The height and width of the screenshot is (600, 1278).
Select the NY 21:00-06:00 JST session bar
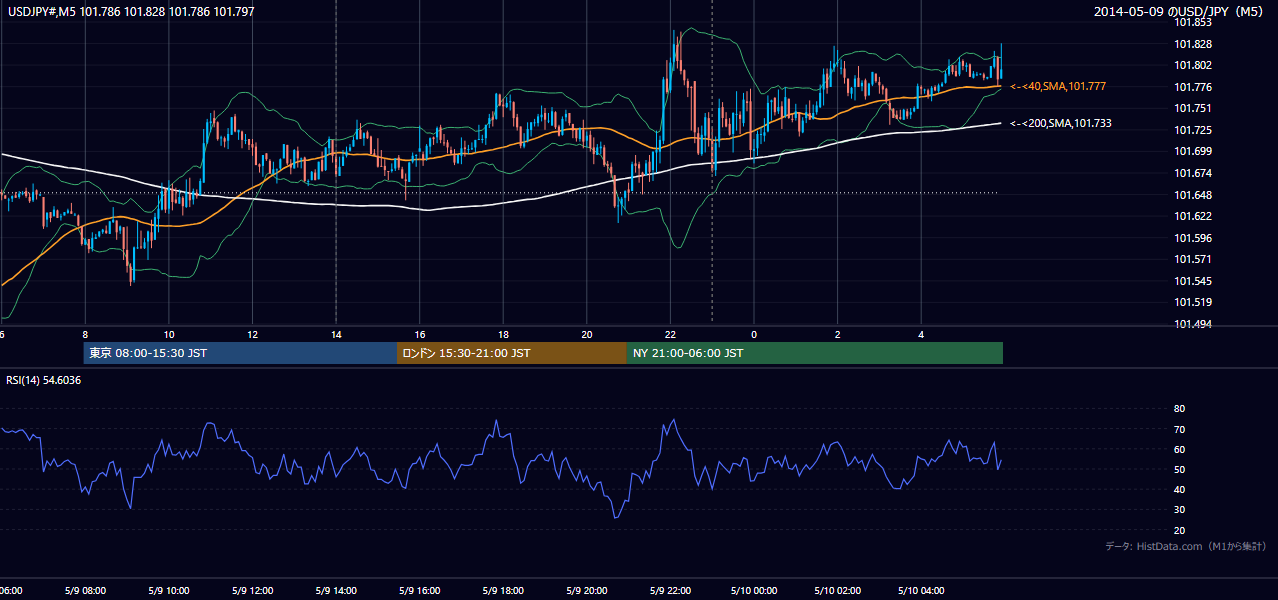815,353
